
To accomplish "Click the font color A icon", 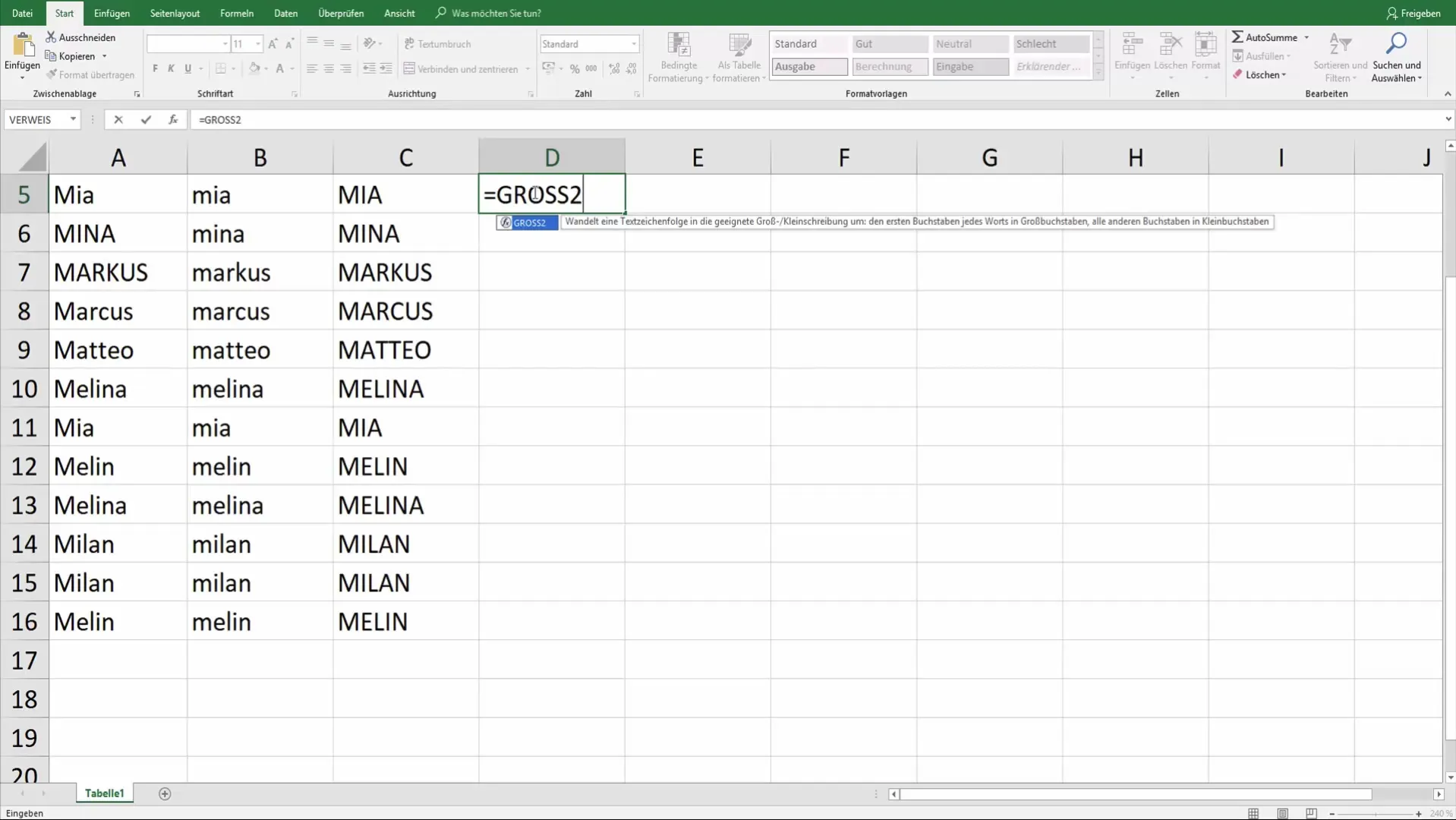I will coord(279,68).
